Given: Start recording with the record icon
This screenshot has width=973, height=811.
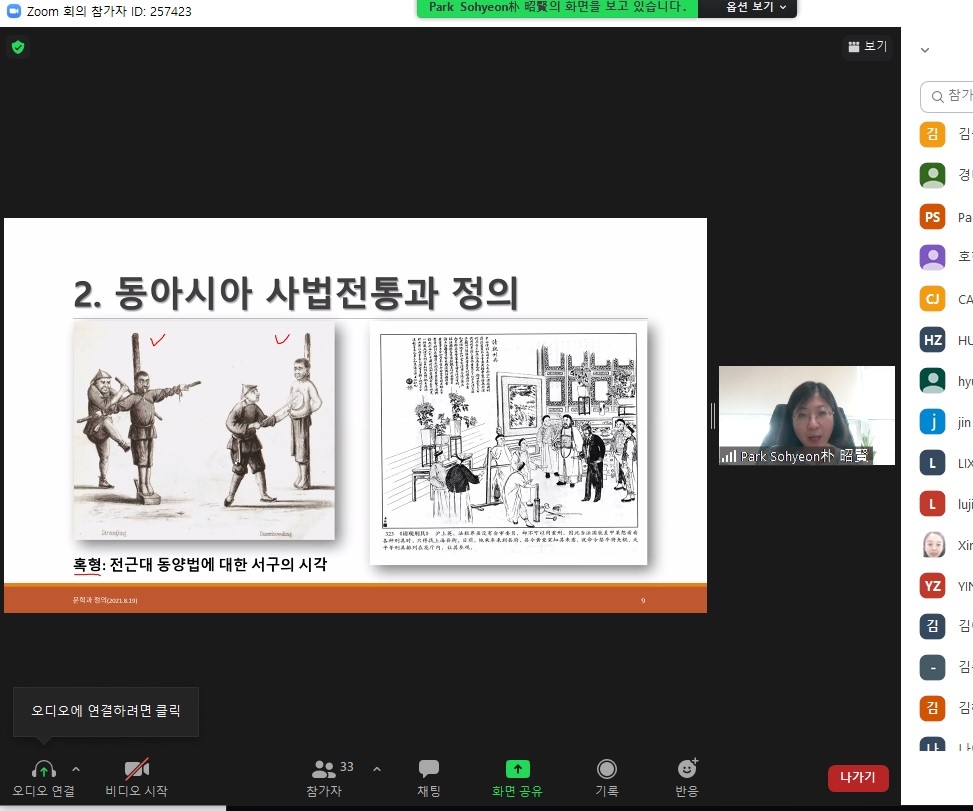Looking at the screenshot, I should click(606, 769).
